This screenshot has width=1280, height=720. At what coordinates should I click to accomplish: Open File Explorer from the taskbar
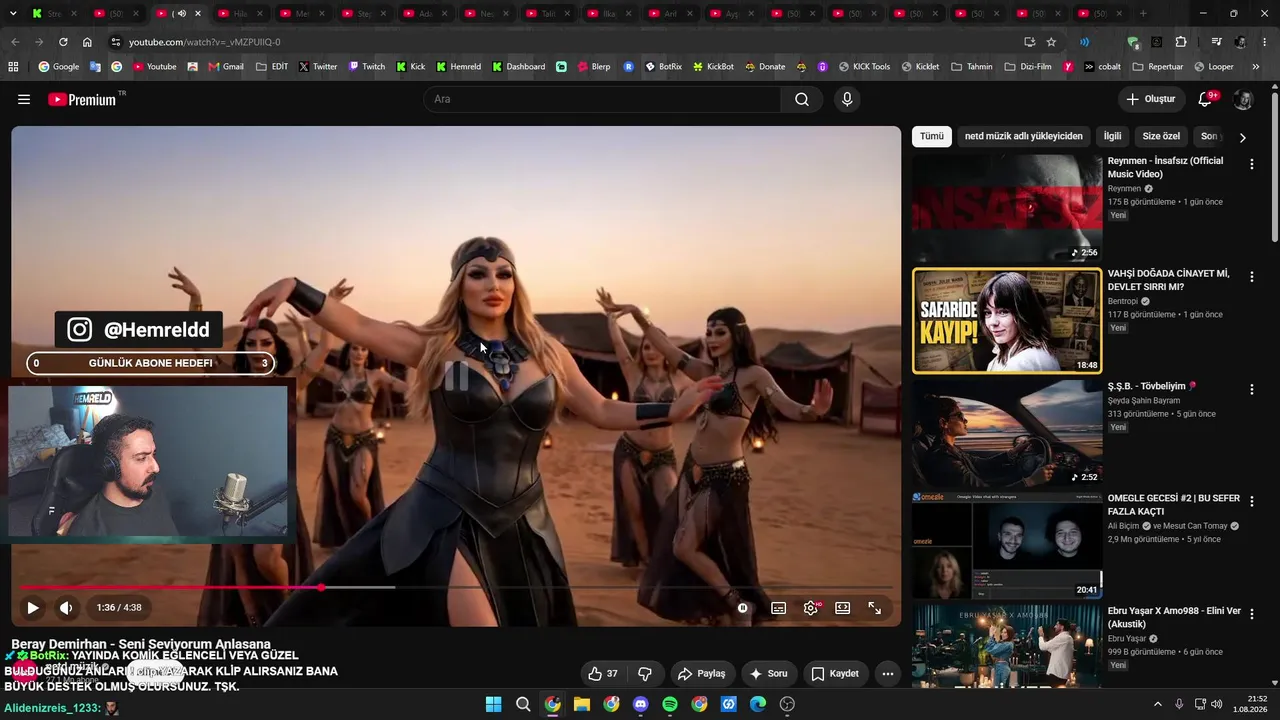(x=582, y=704)
